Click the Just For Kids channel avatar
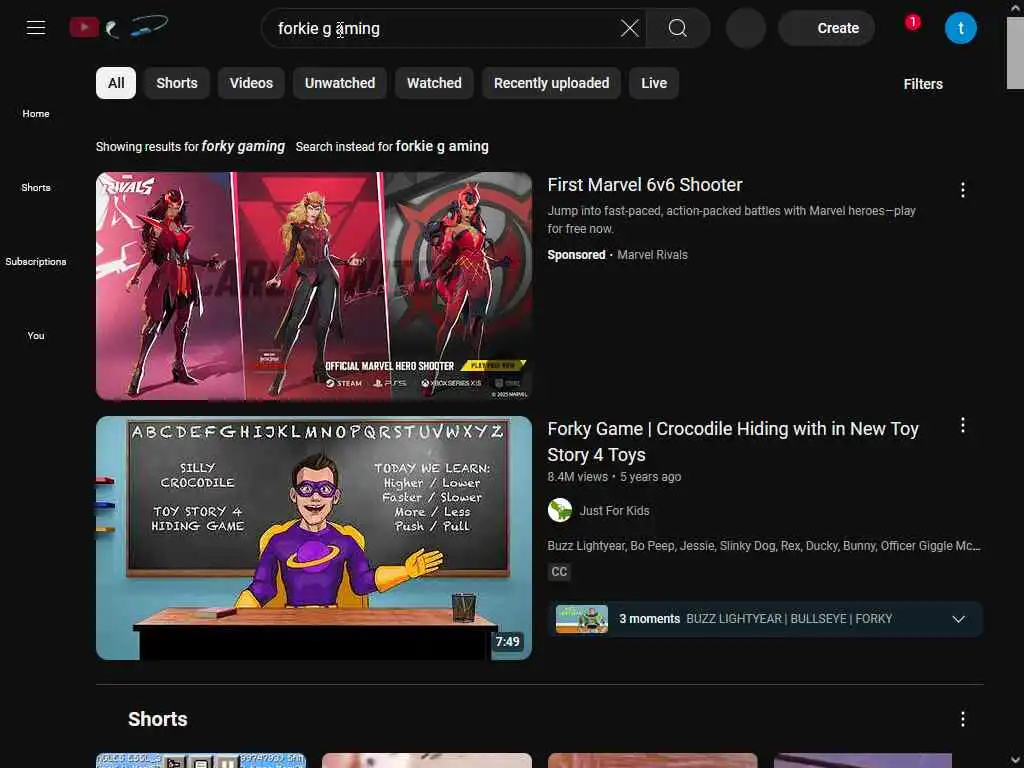This screenshot has width=1024, height=768. coord(560,510)
